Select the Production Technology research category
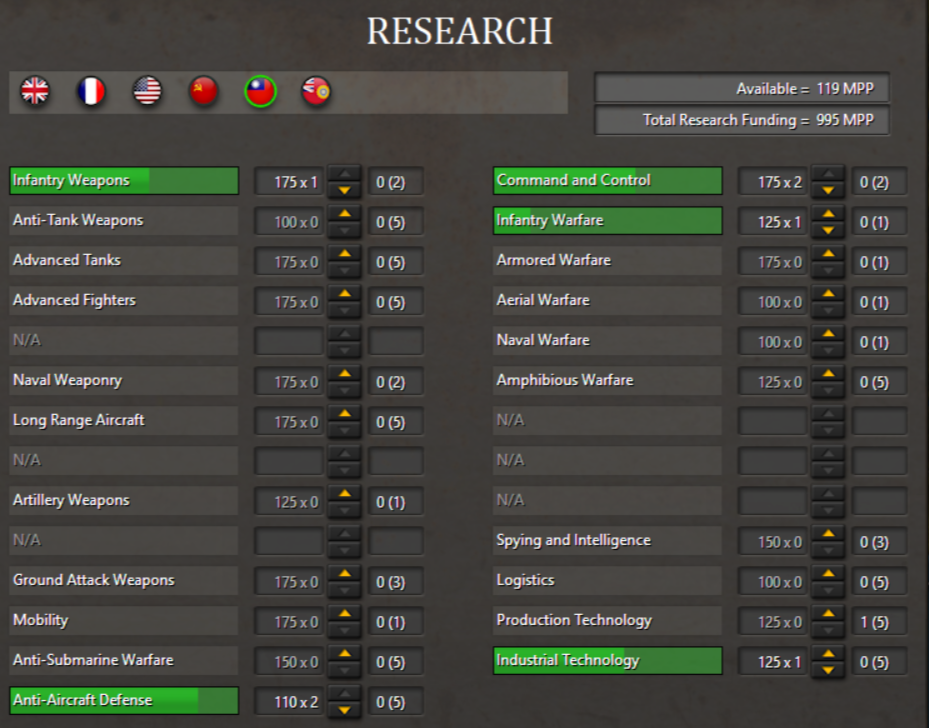 click(x=608, y=620)
